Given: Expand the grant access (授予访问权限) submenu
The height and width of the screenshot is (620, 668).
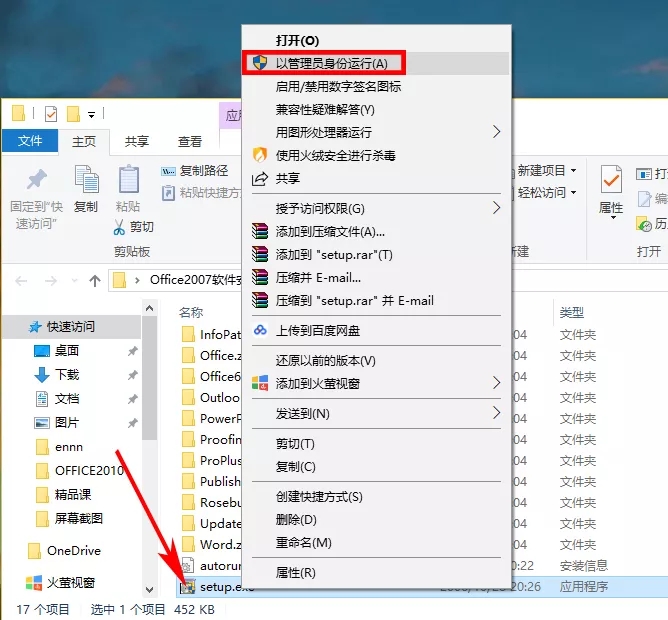Looking at the screenshot, I should 376,208.
